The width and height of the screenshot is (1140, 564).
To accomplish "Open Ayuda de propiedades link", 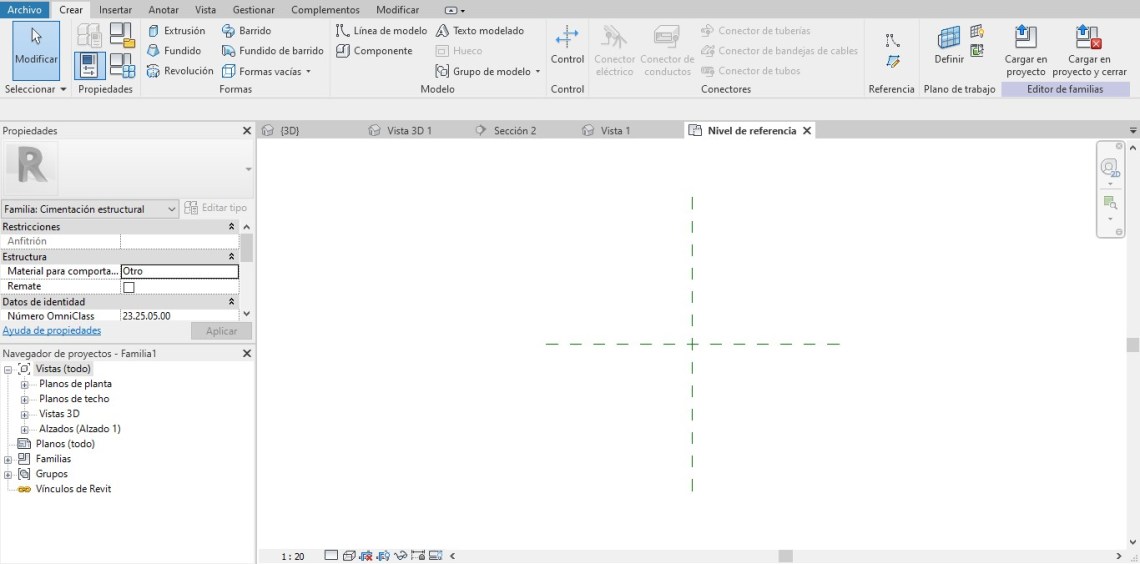I will (51, 330).
